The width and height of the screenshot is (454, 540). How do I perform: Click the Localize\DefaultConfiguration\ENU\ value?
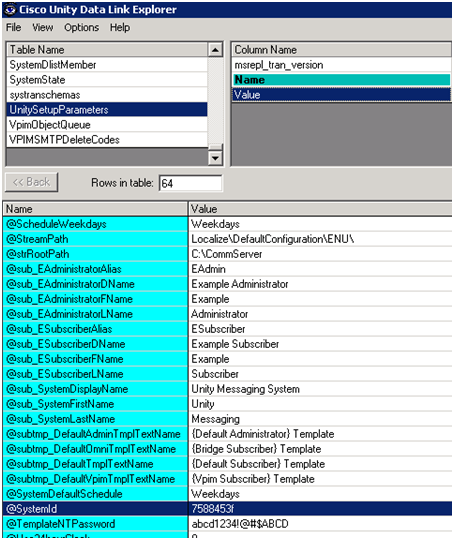pos(320,239)
